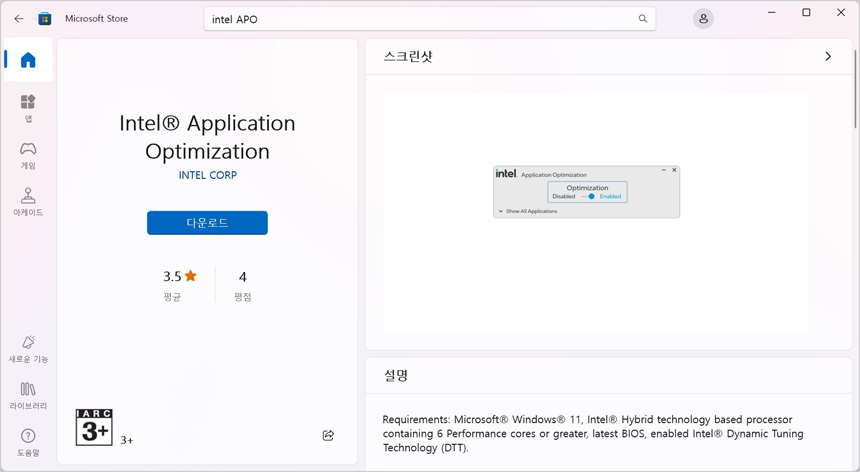Open the user profile account icon
This screenshot has height=472, width=860.
pos(703,19)
